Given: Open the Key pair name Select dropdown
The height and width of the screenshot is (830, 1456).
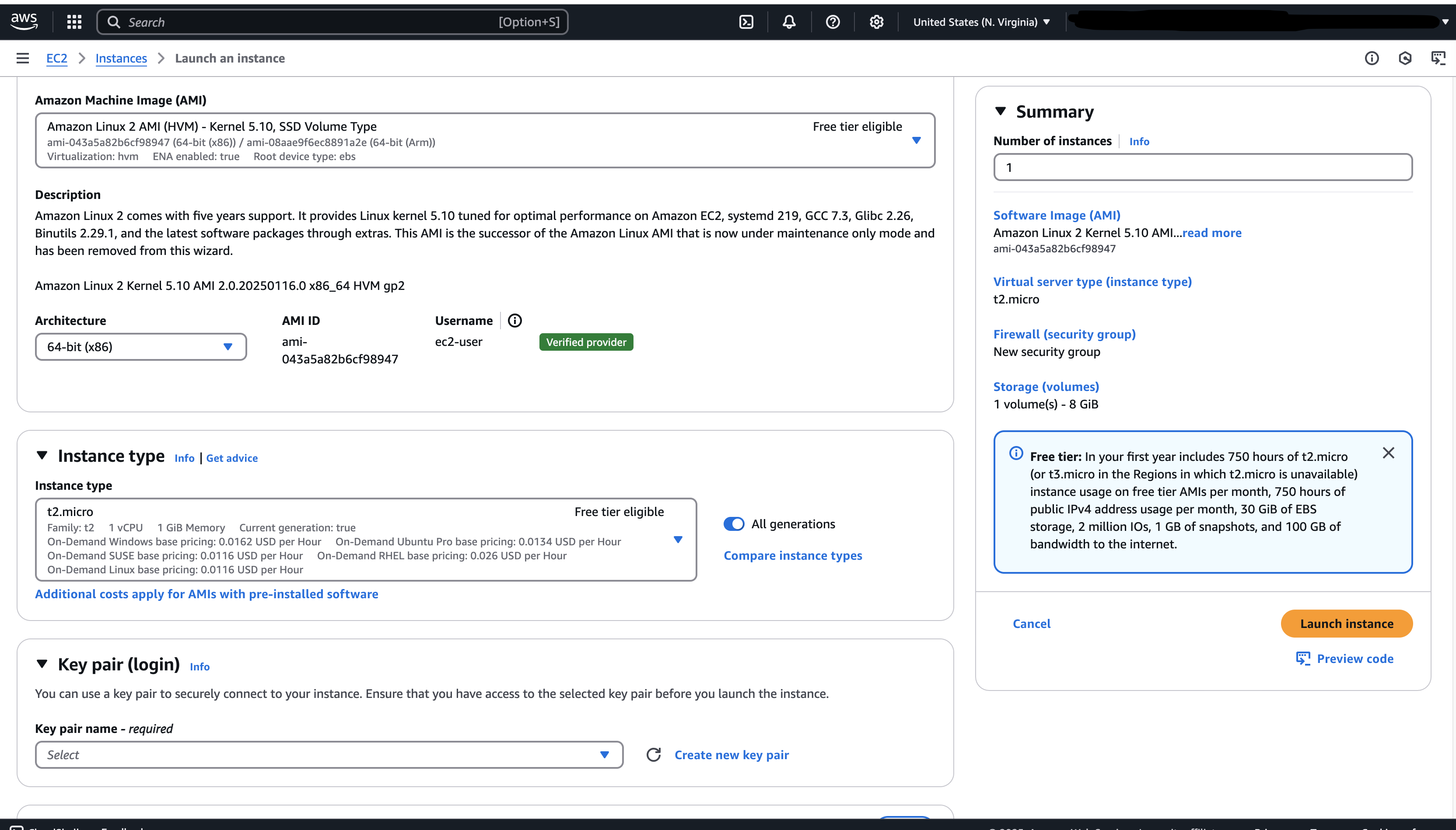Looking at the screenshot, I should 329,755.
